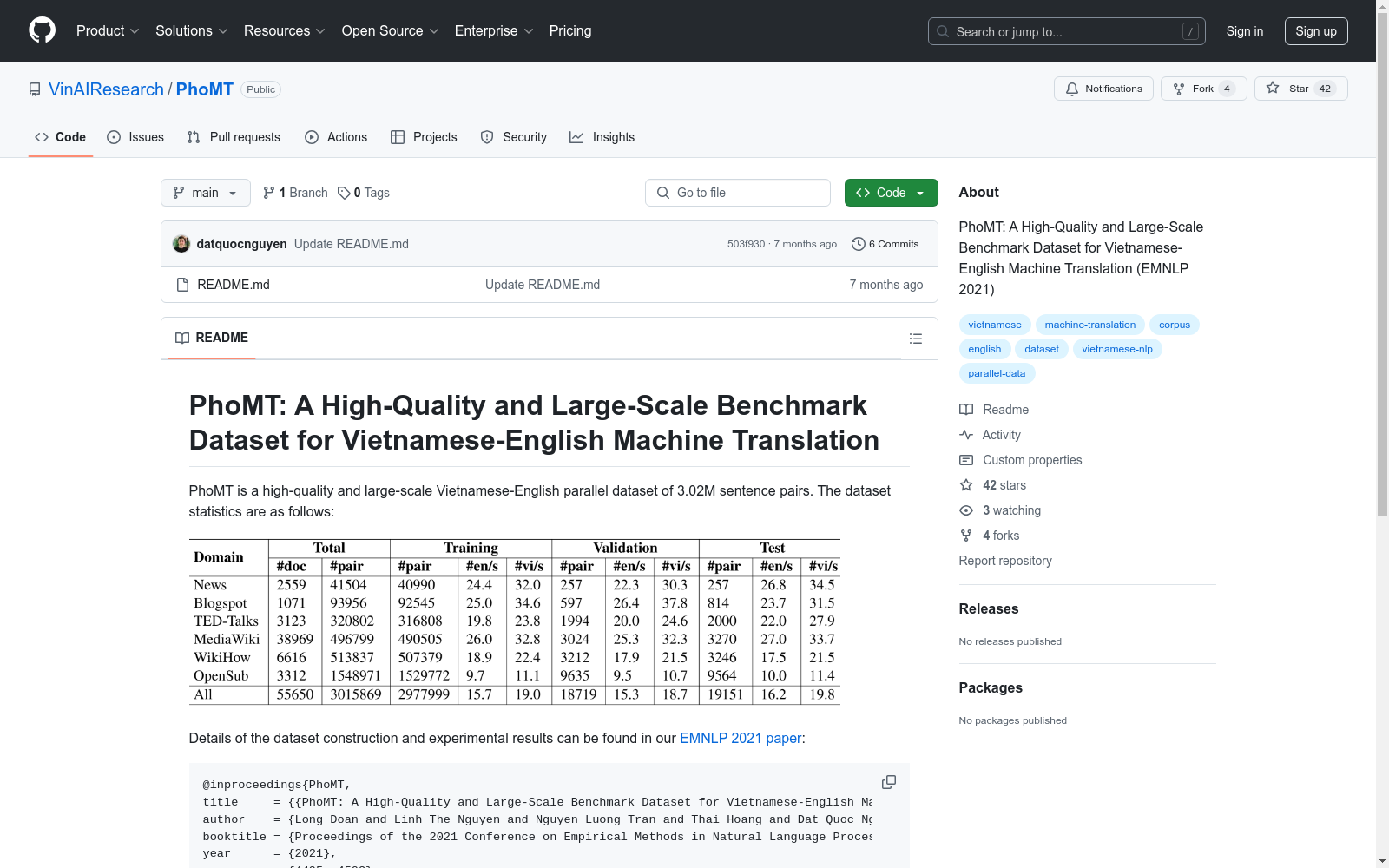The width and height of the screenshot is (1389, 868).
Task: View the 6 Commits history
Action: pos(885,244)
